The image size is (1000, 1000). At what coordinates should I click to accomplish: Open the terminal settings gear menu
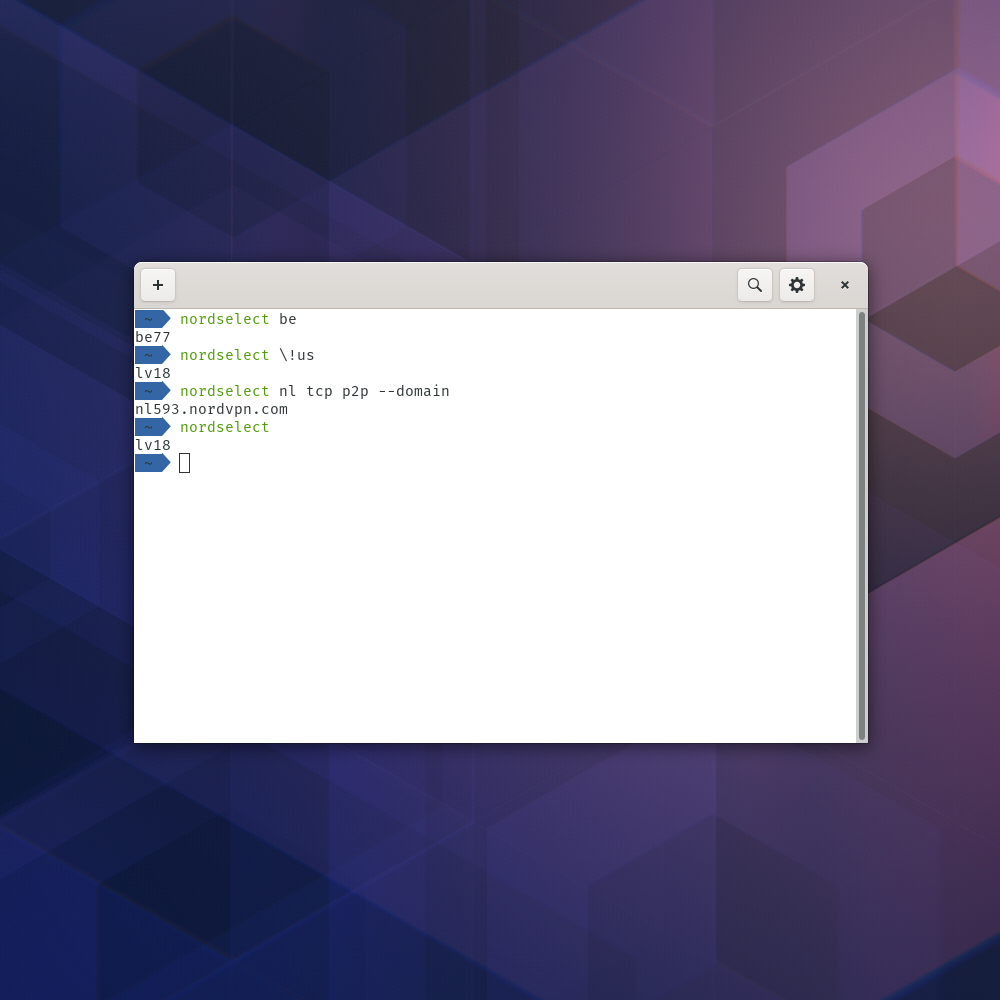[x=797, y=285]
